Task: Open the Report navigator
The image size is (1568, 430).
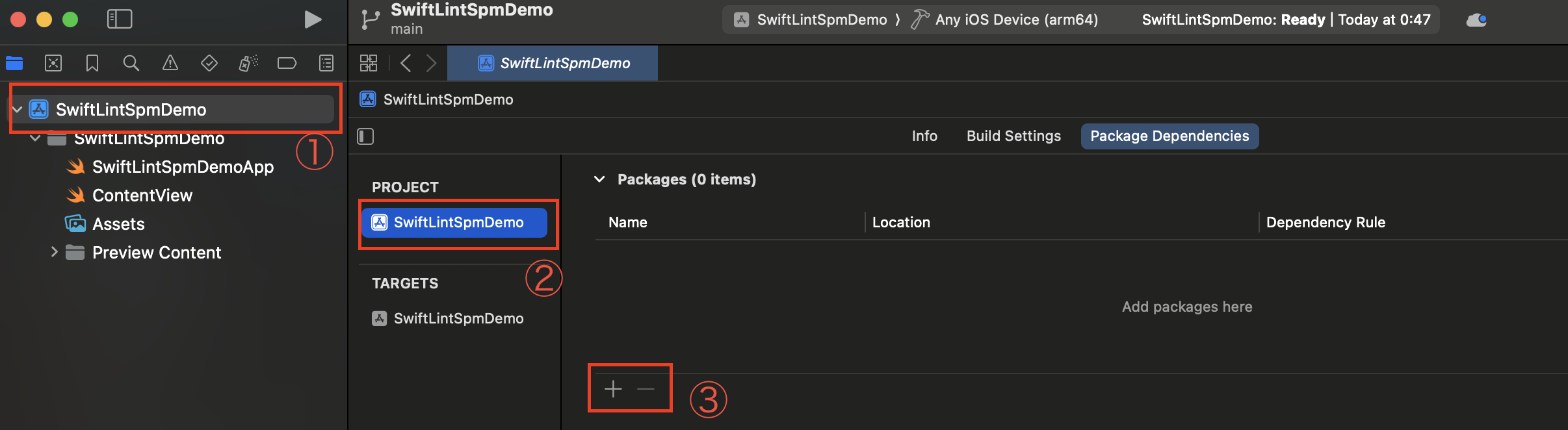Action: point(326,63)
